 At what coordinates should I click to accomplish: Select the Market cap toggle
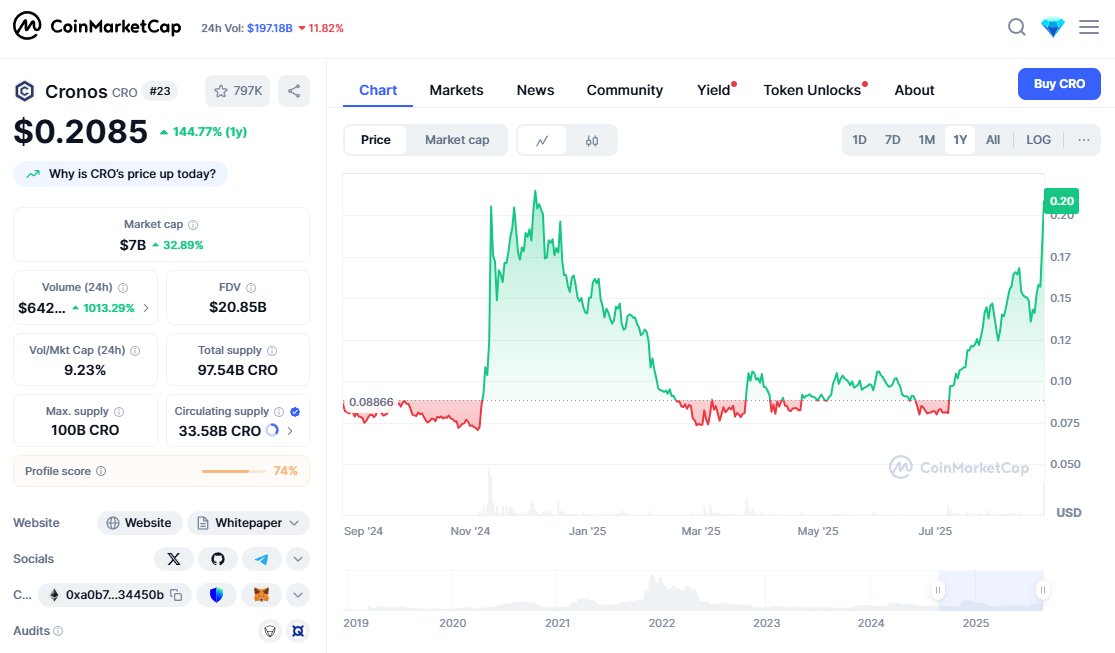click(457, 140)
